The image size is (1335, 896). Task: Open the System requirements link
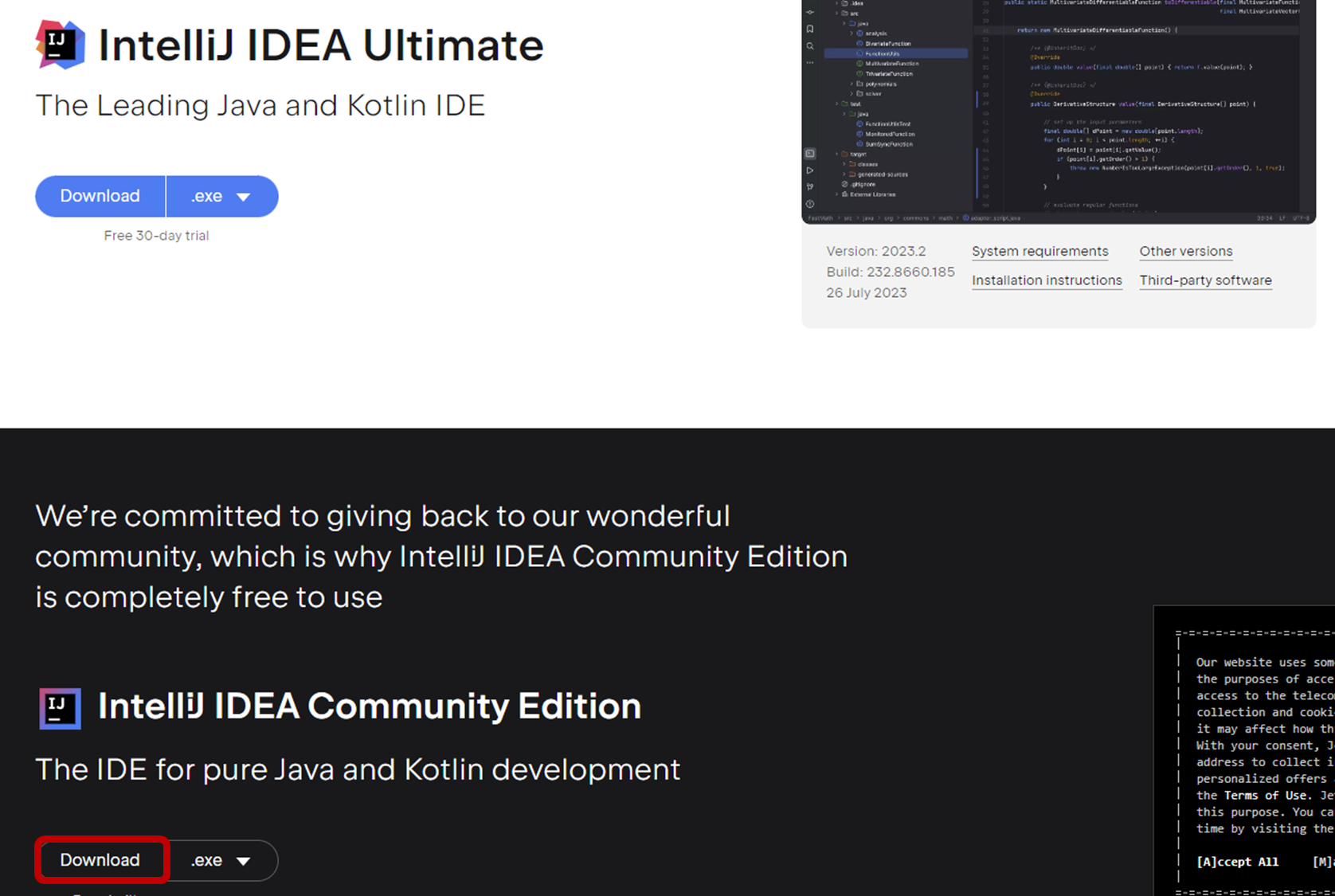pos(1039,251)
